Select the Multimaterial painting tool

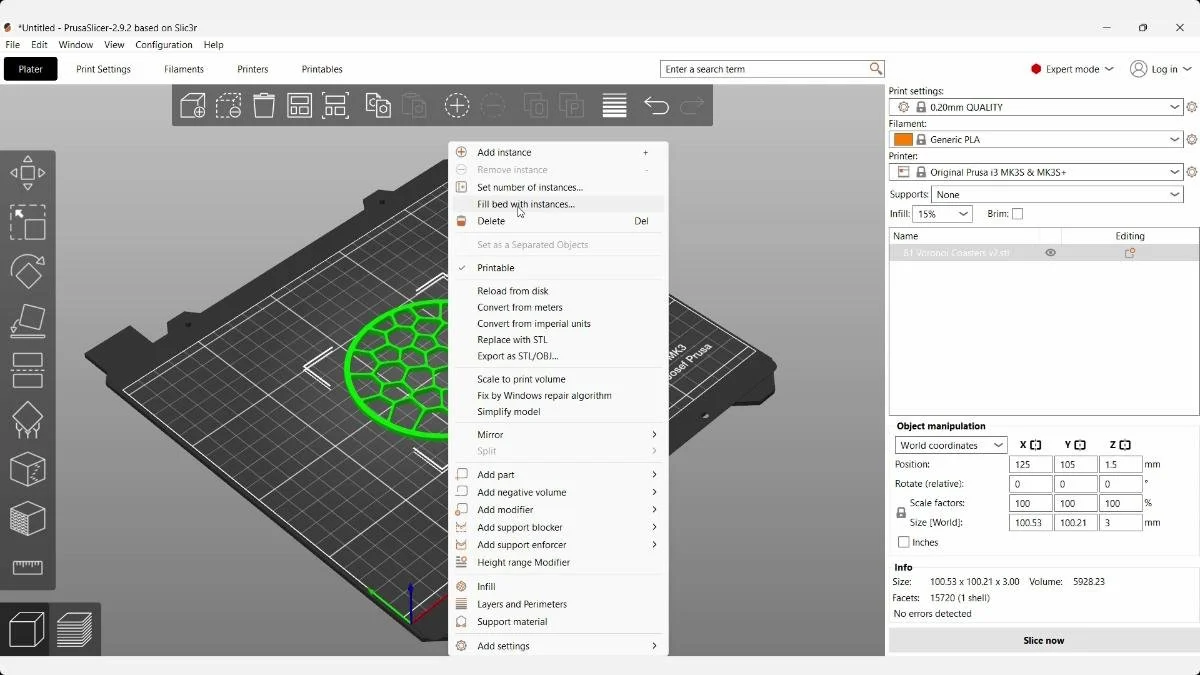[27, 518]
